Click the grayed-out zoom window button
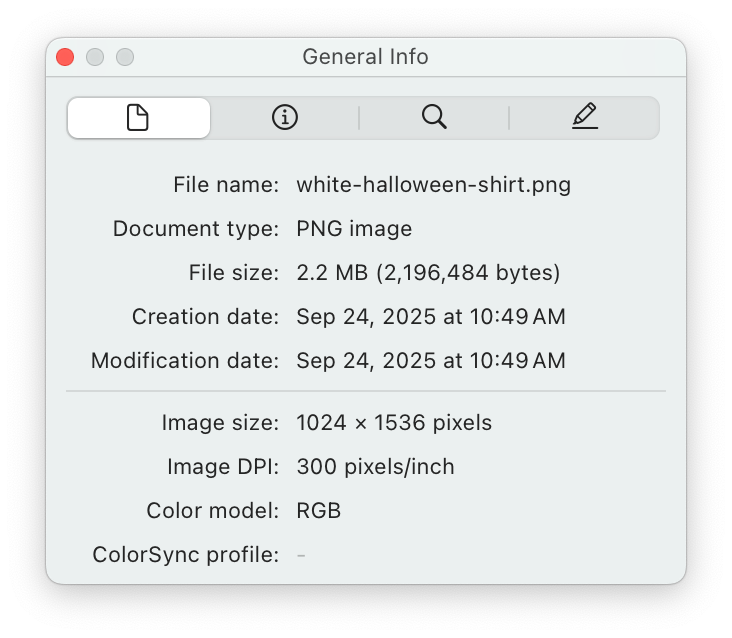This screenshot has height=638, width=732. [125, 57]
